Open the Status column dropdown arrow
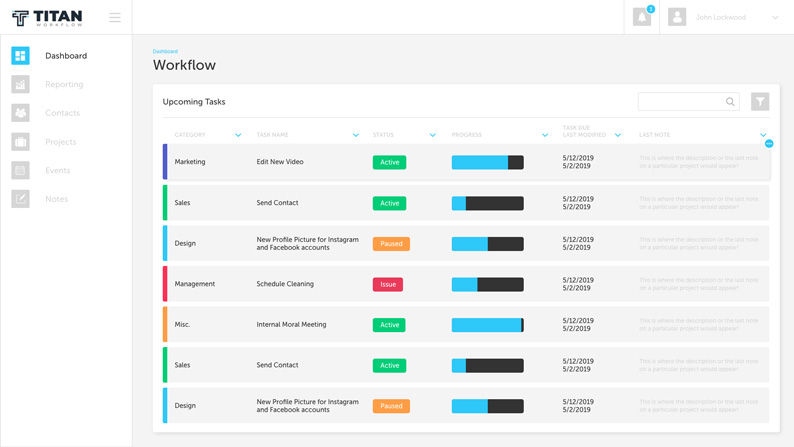 (x=433, y=135)
